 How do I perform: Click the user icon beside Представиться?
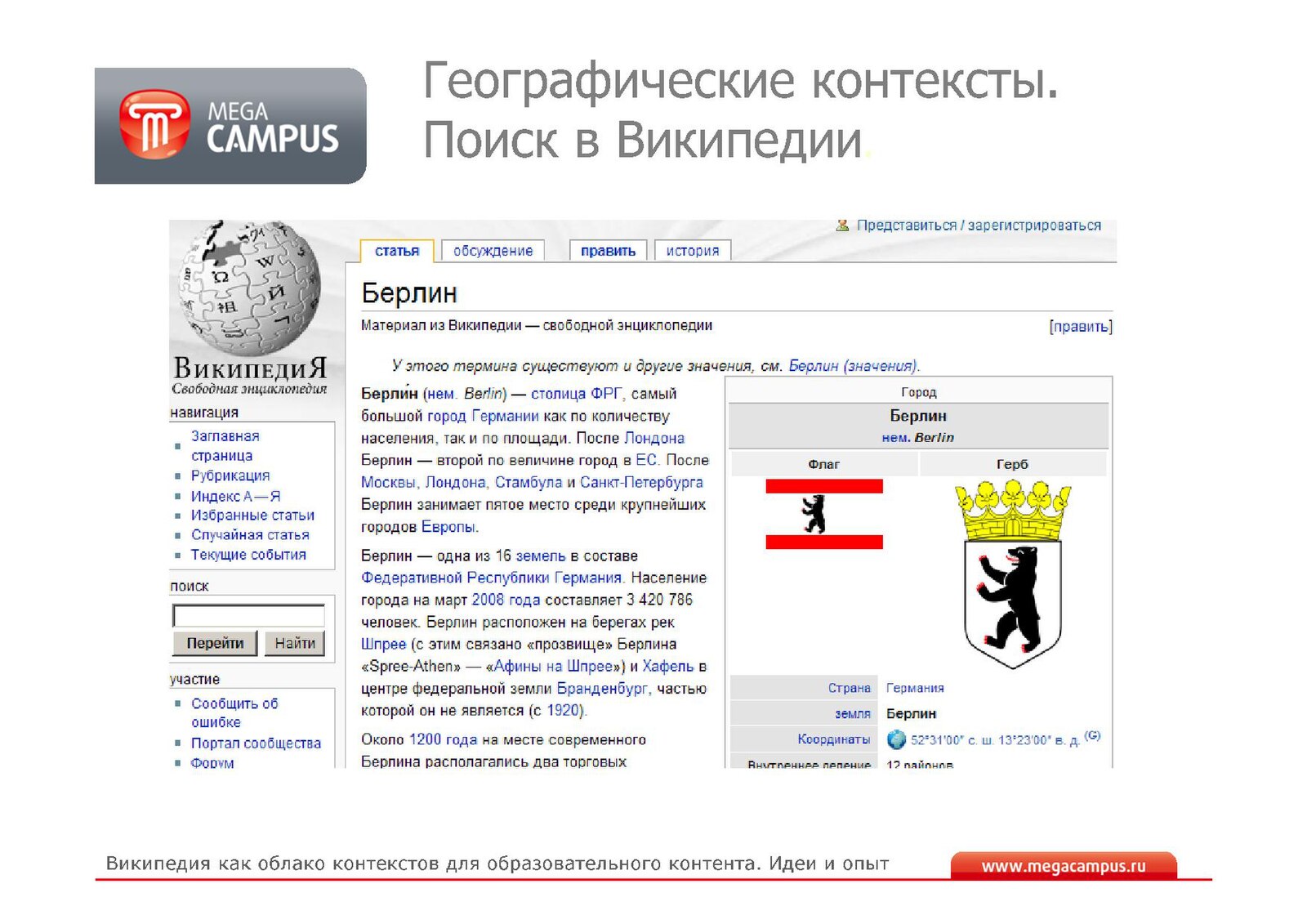pos(842,225)
